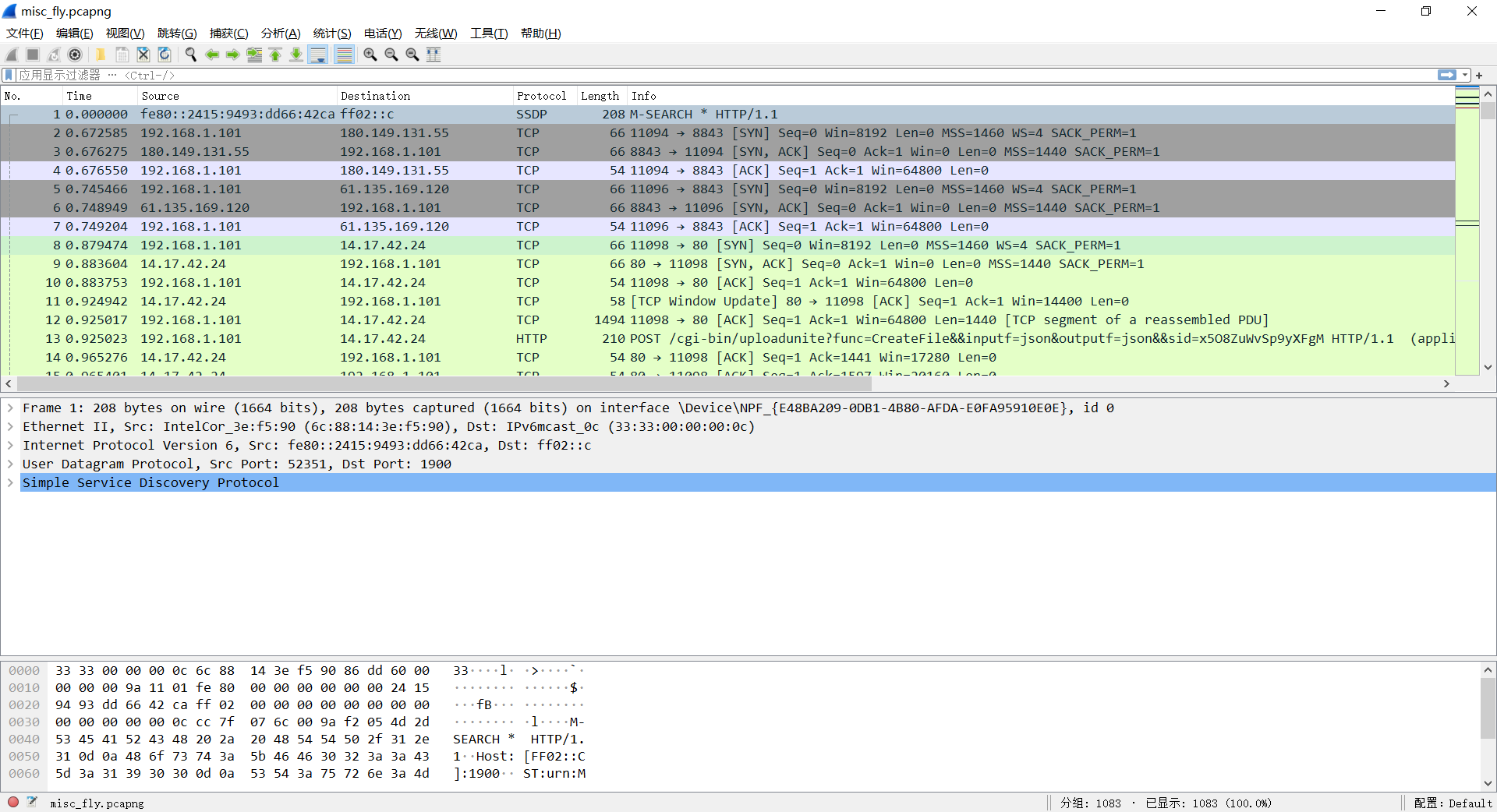This screenshot has width=1497, height=812.
Task: Open capture options gear icon
Action: (x=75, y=55)
